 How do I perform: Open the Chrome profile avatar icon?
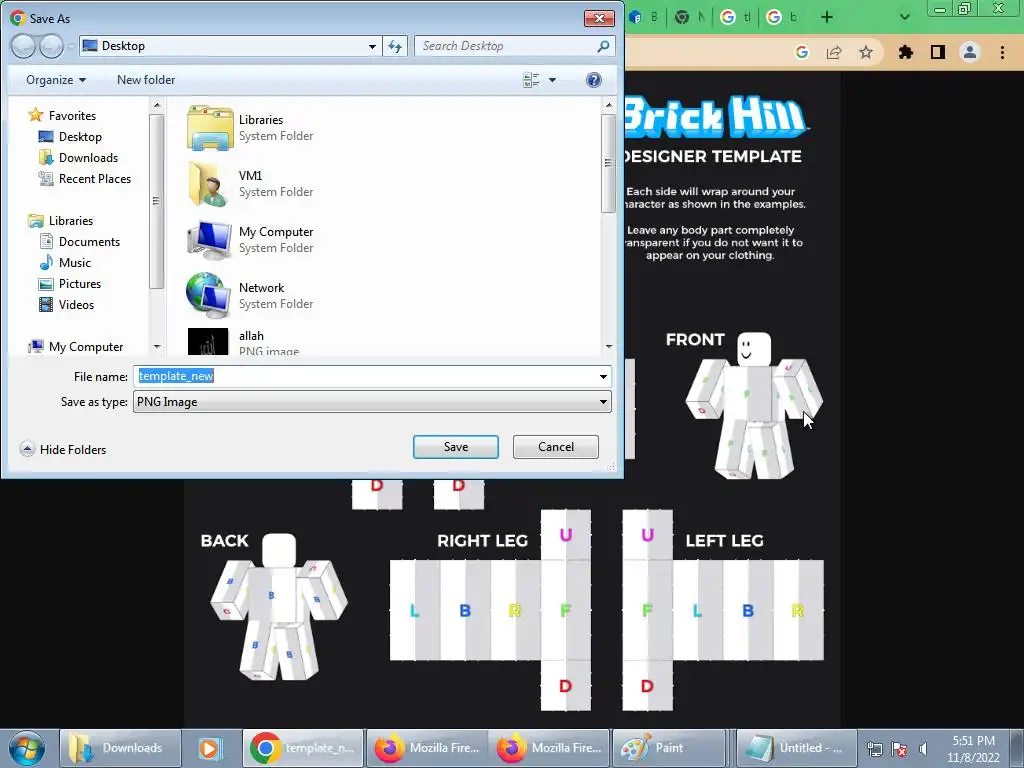pyautogui.click(x=970, y=52)
